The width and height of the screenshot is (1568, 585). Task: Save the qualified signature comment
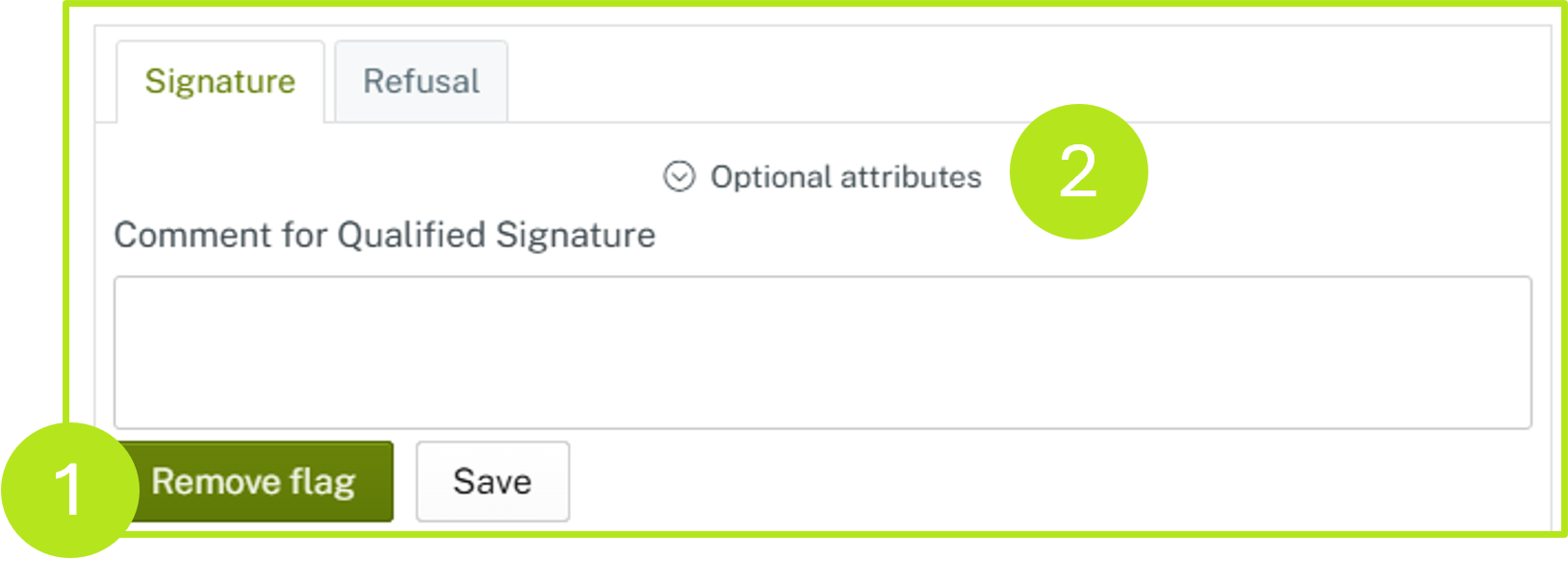[x=492, y=481]
